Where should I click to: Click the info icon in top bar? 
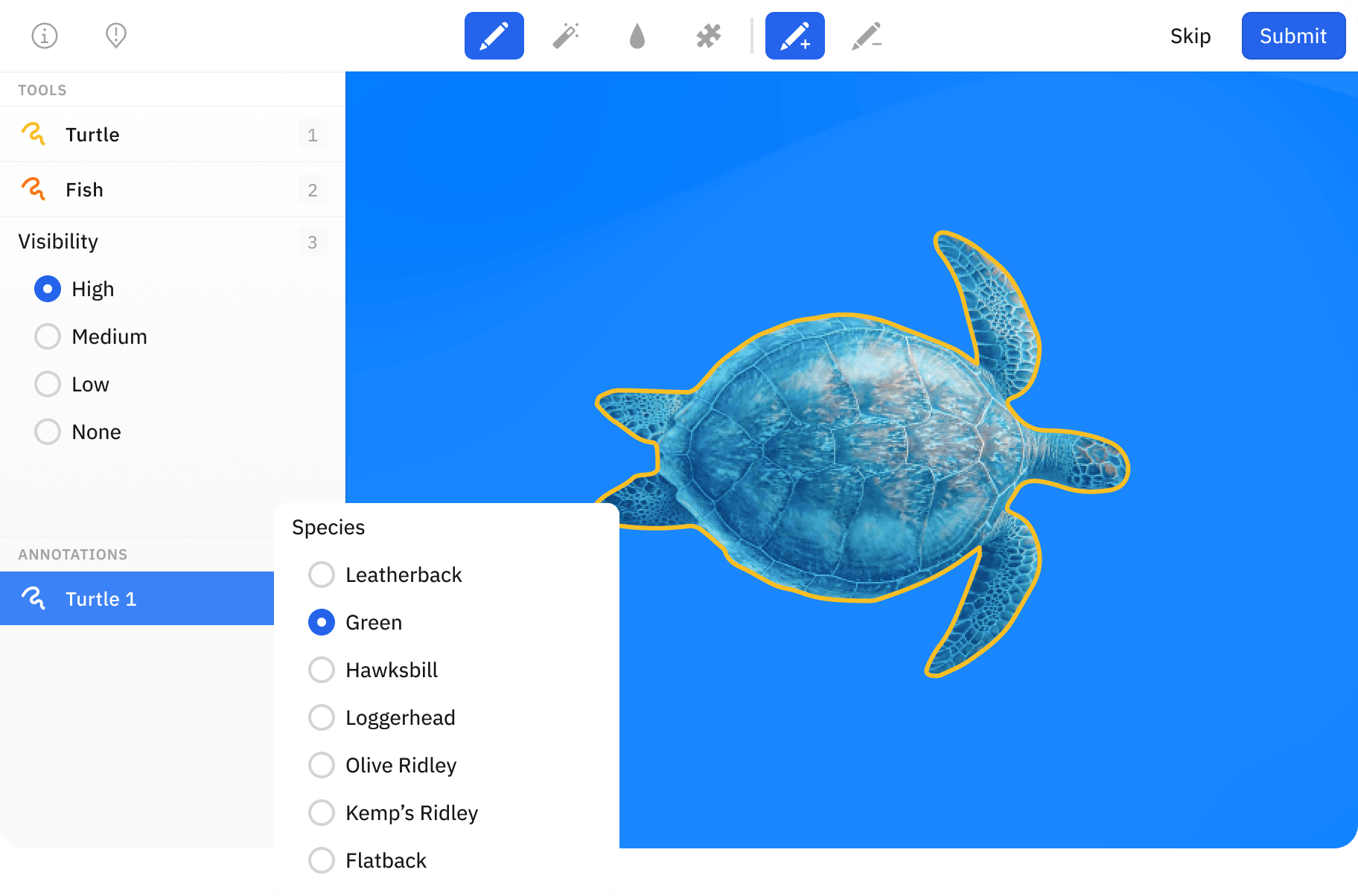tap(45, 36)
